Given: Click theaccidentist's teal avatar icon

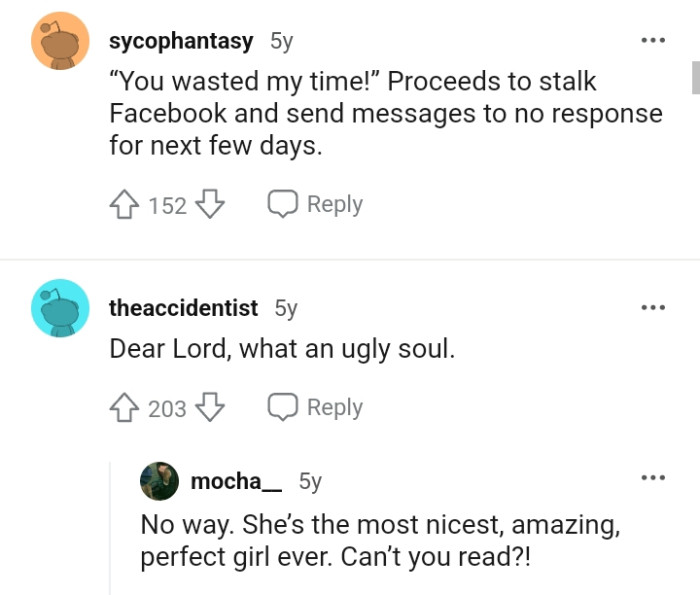Looking at the screenshot, I should [61, 307].
